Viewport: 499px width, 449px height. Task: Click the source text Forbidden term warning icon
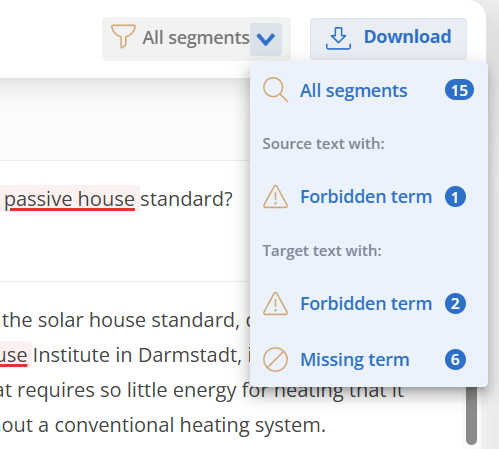click(x=275, y=197)
